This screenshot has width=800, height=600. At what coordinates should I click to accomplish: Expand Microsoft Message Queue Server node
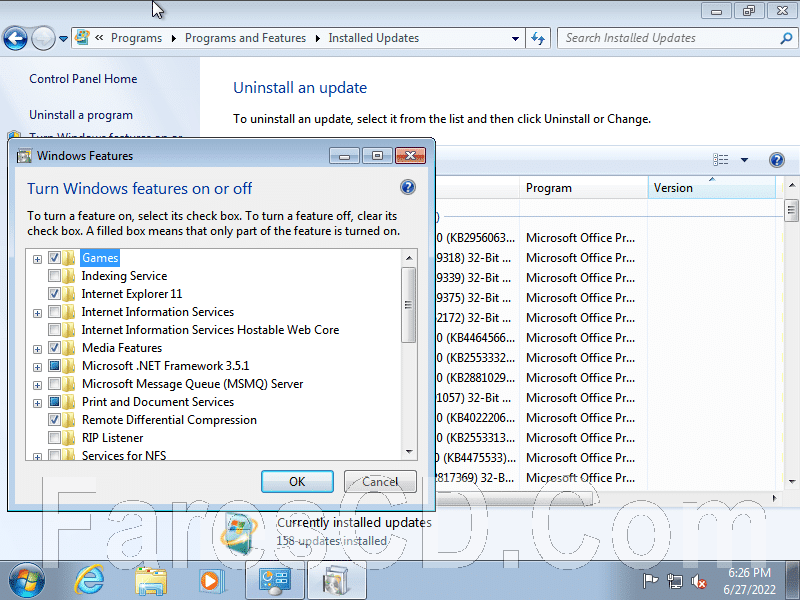pyautogui.click(x=37, y=385)
